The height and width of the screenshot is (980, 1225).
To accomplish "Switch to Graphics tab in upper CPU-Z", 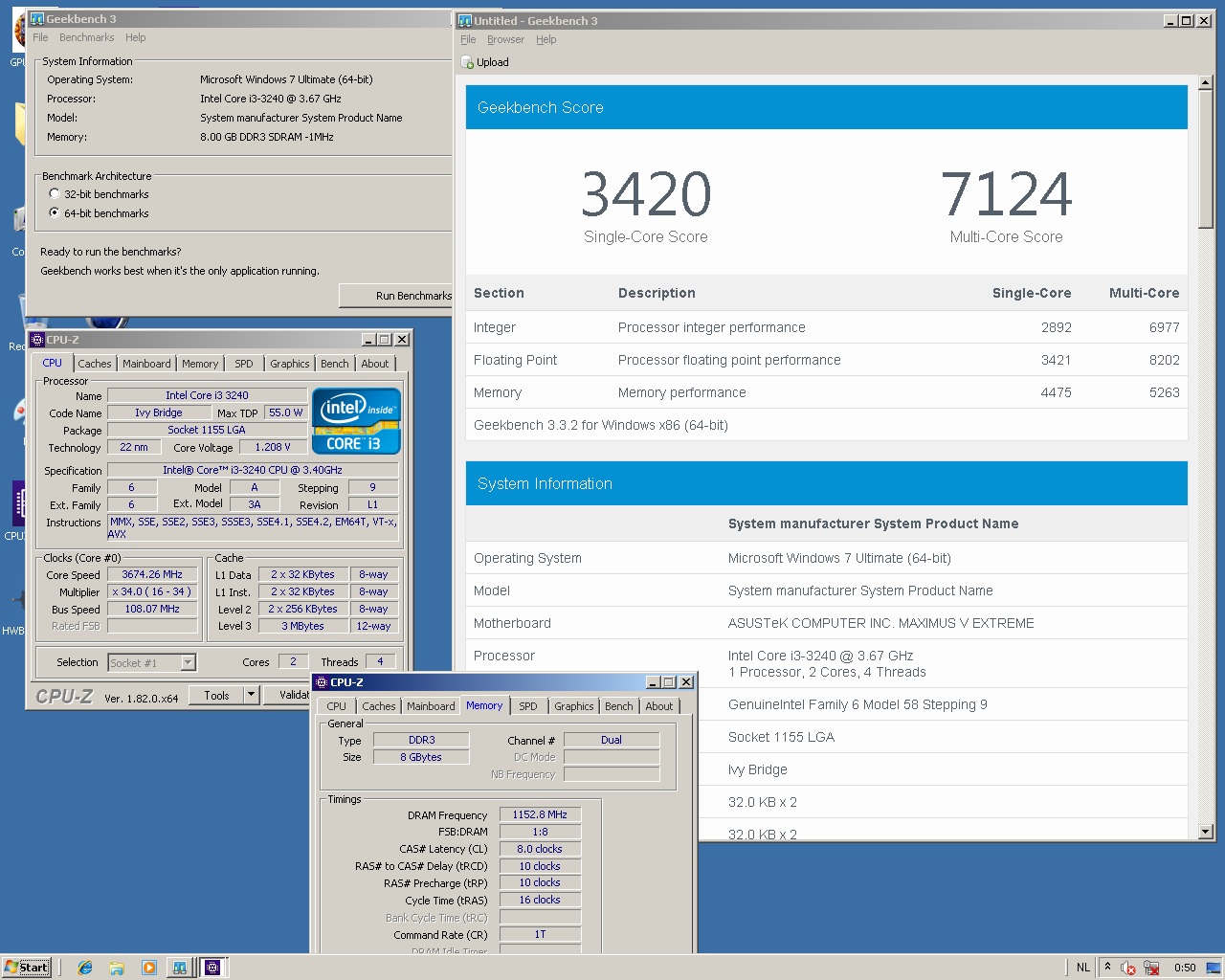I will [x=290, y=364].
